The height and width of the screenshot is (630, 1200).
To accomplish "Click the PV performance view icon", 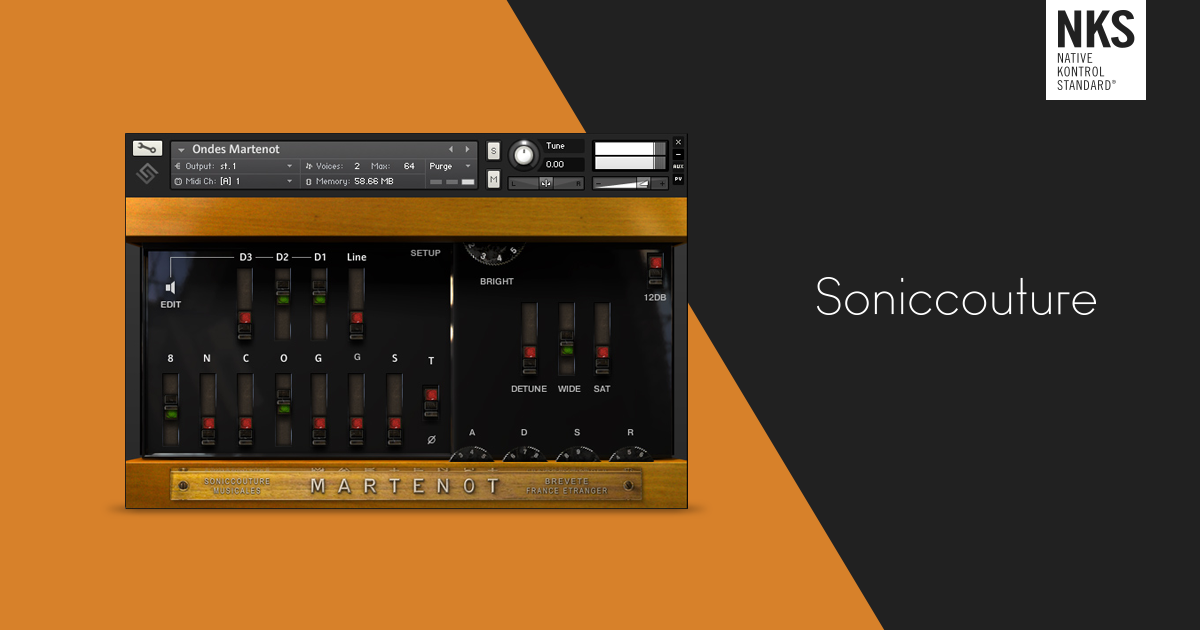I will coord(678,178).
